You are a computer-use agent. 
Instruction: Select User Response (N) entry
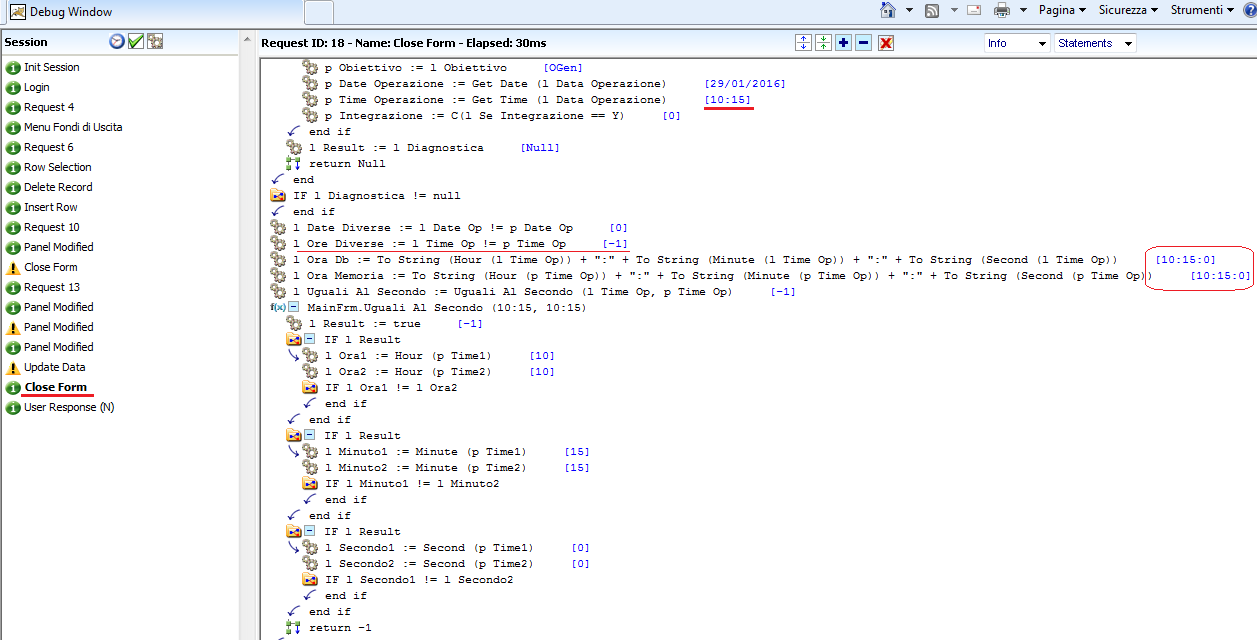[x=69, y=407]
